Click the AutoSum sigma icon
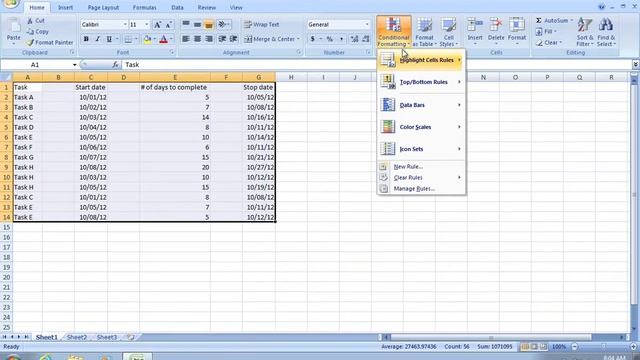Viewport: 640px width, 360px height. pos(539,20)
